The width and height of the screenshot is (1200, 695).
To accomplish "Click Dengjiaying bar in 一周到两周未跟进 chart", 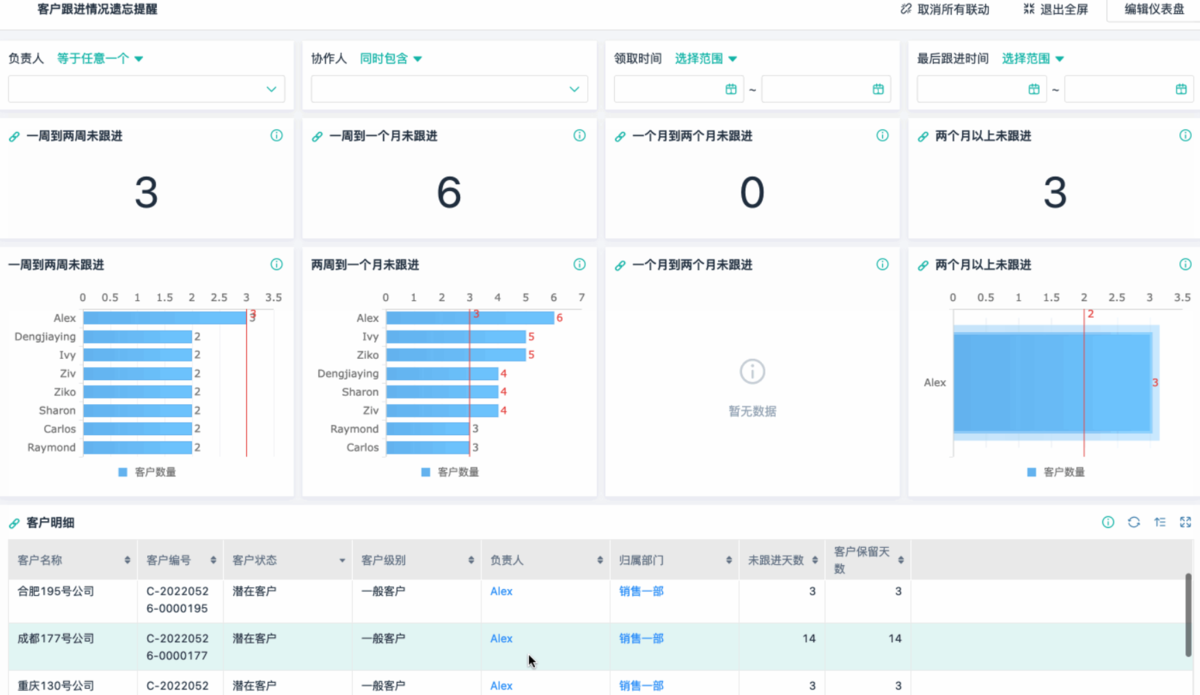I will (x=137, y=337).
